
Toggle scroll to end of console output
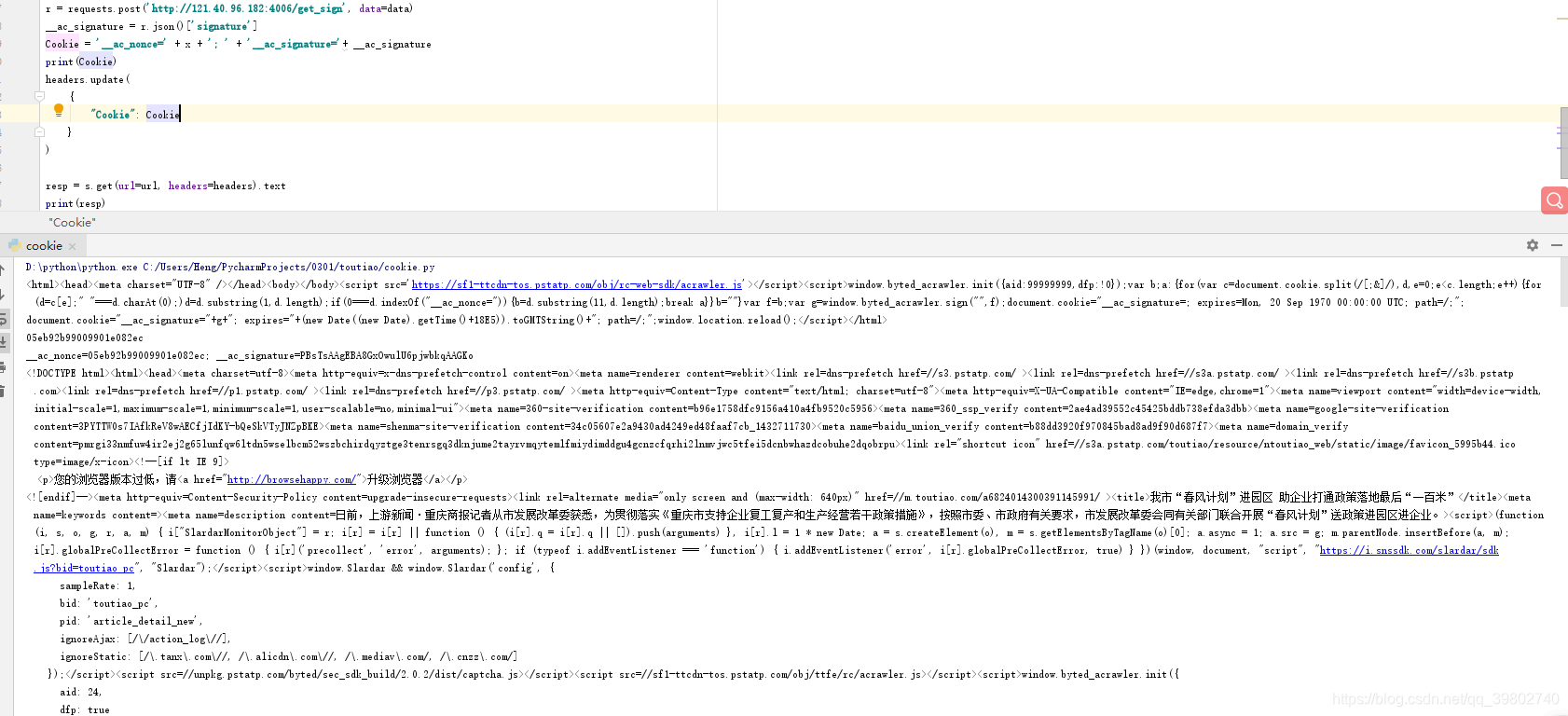[x=4, y=343]
